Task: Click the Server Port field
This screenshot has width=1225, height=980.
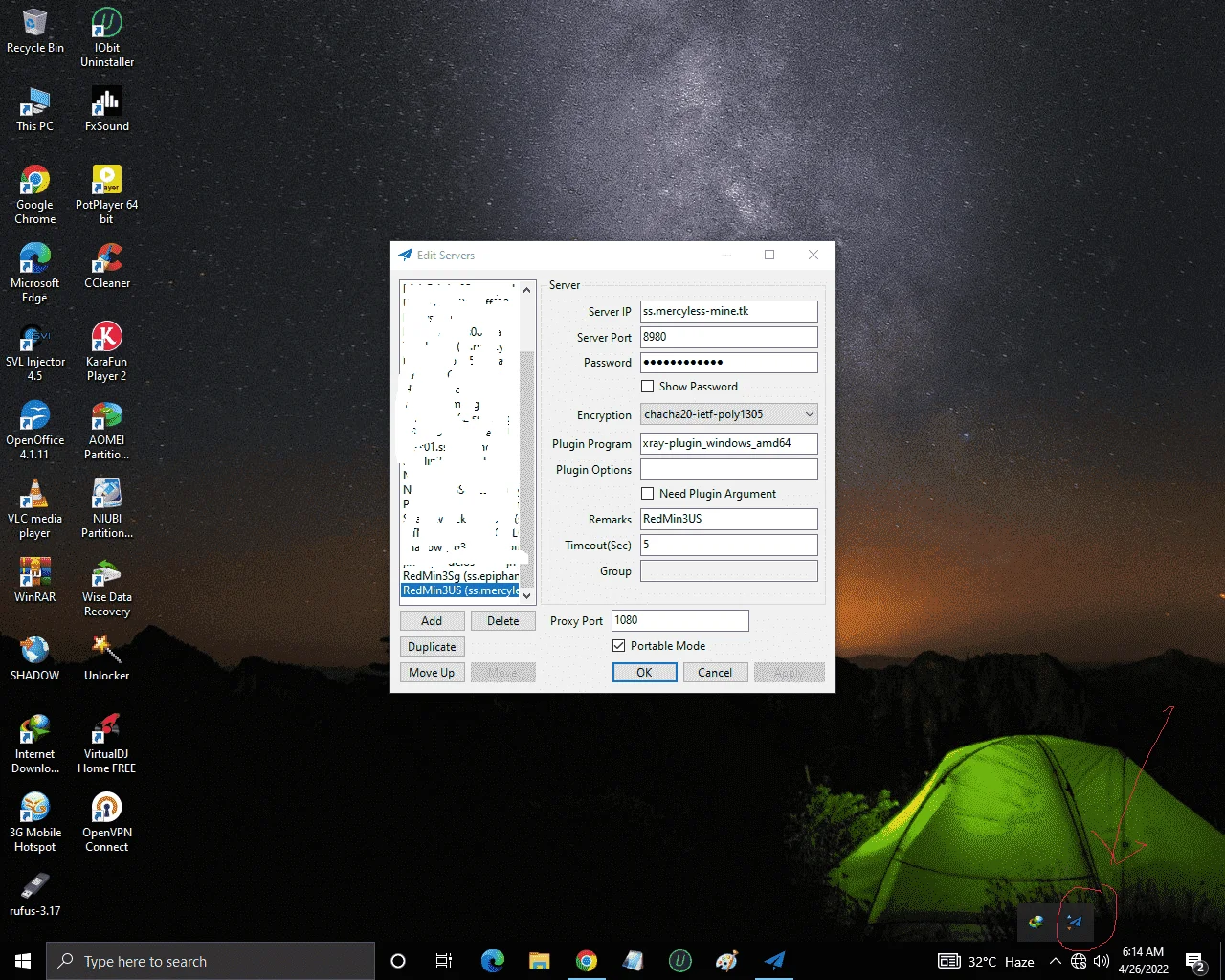Action: point(729,337)
